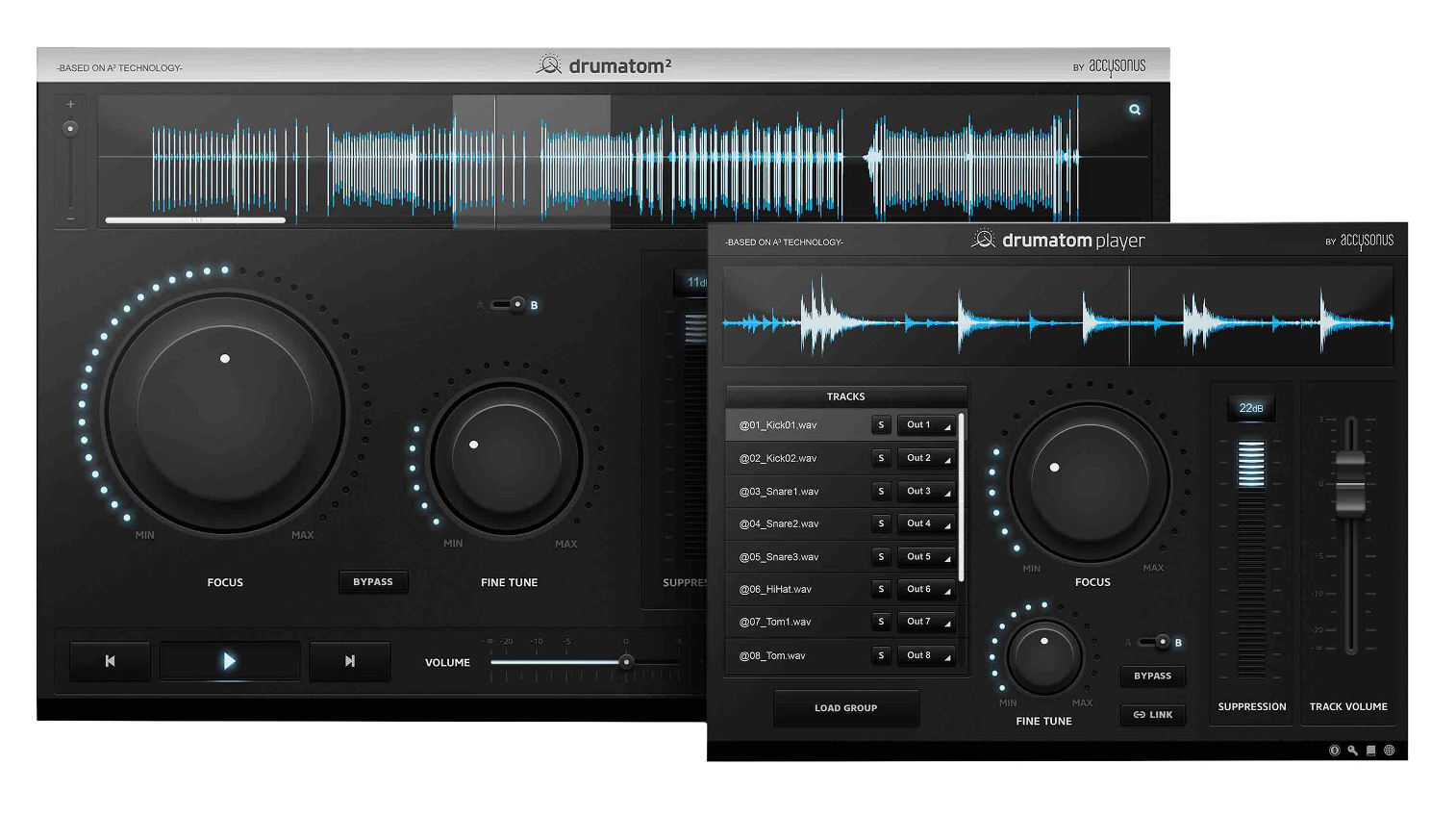Click the TRACKS list header
1456x816 pixels.
tap(846, 396)
